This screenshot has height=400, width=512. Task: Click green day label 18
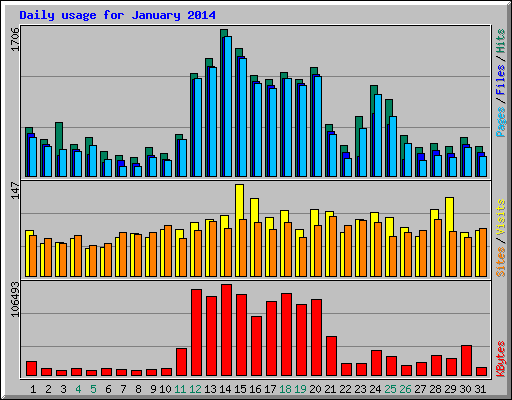coord(285,389)
